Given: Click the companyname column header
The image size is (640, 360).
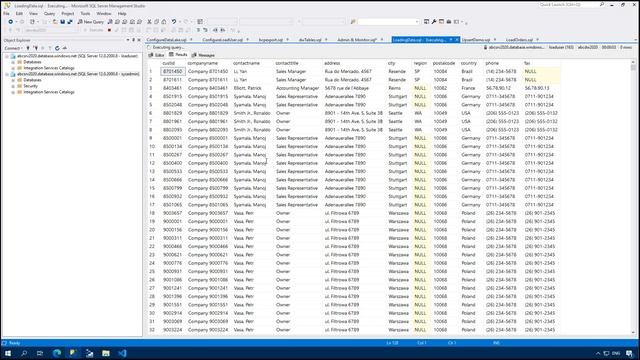Looking at the screenshot, I should (203, 63).
